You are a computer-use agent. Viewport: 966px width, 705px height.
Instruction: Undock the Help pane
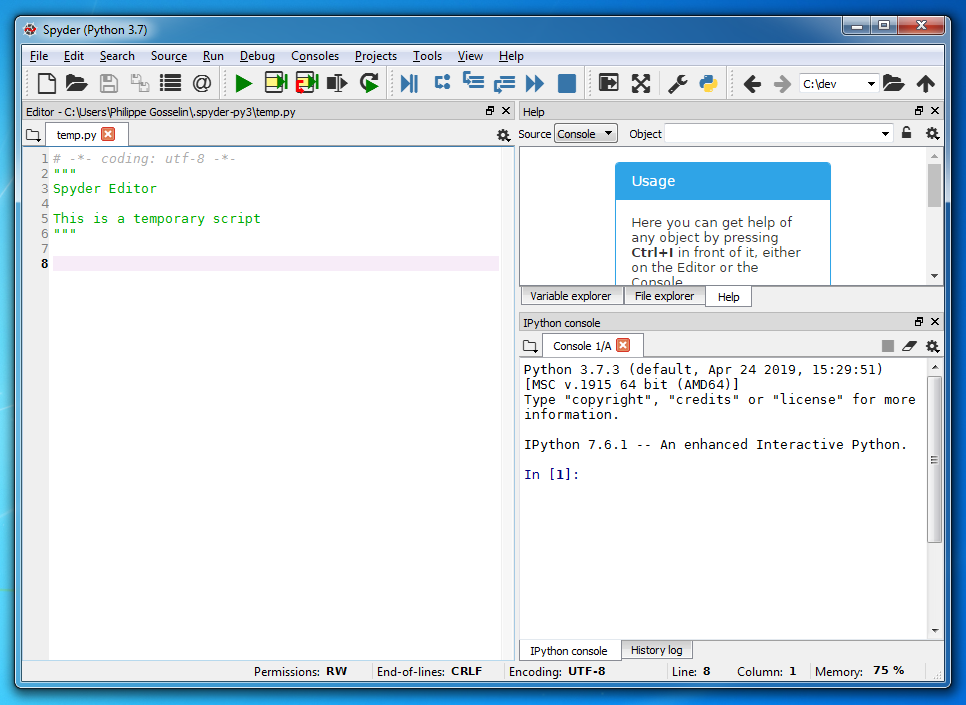[919, 111]
